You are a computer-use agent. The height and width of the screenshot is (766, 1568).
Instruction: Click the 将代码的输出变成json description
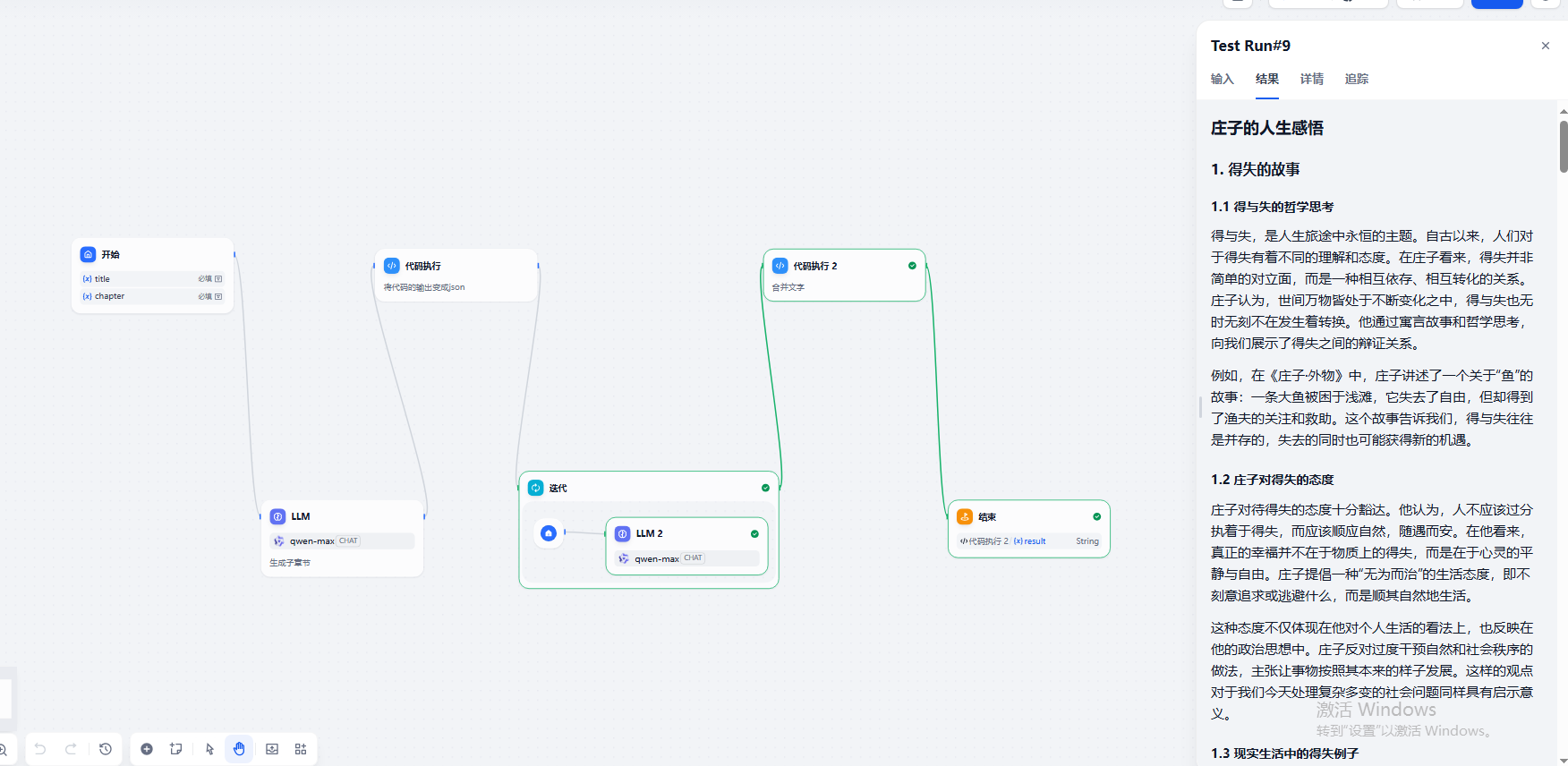point(424,287)
